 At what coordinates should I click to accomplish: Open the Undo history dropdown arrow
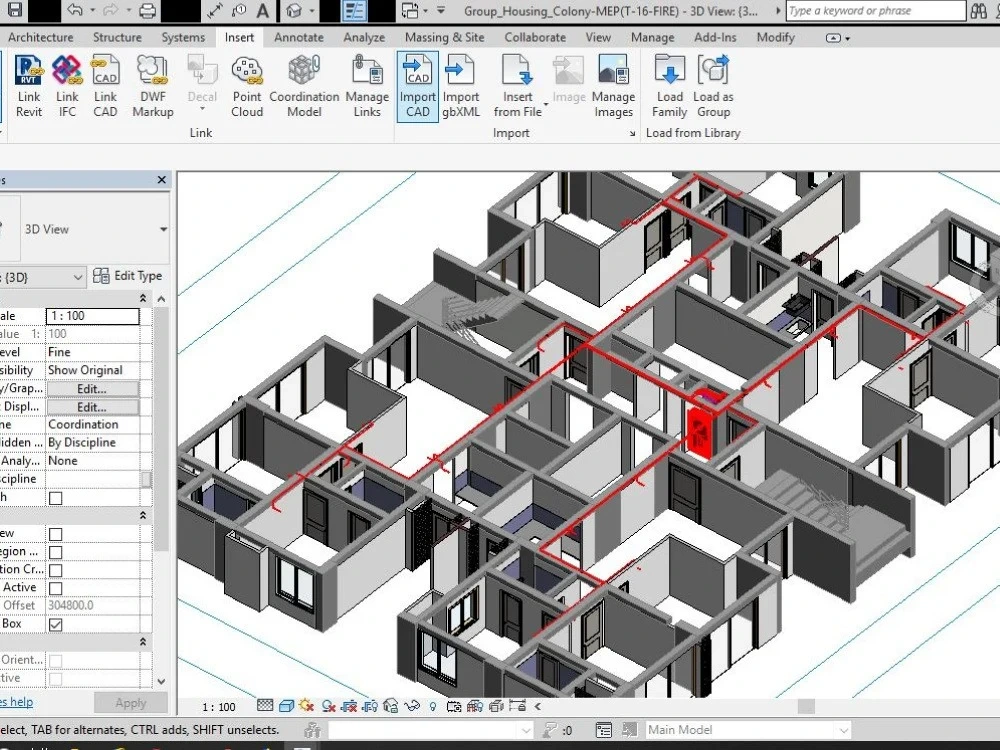93,11
